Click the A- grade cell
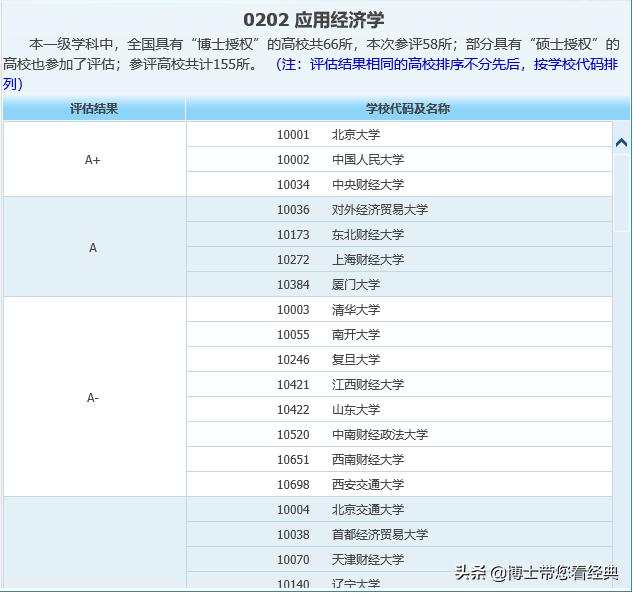 (x=93, y=397)
